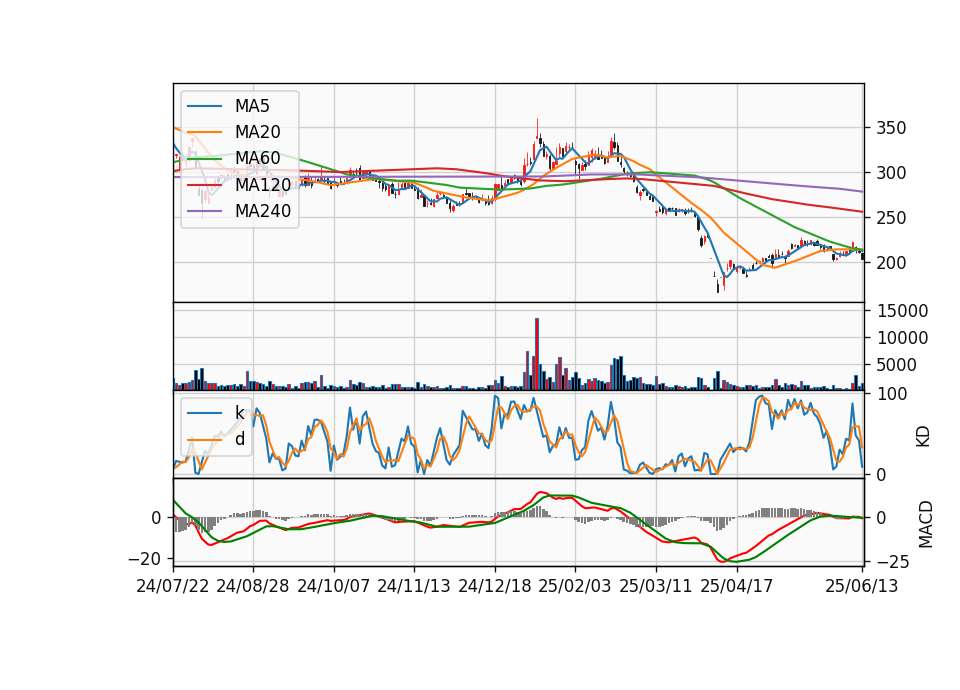Click the 25/06/13 date label
960x690 pixels.
click(861, 586)
